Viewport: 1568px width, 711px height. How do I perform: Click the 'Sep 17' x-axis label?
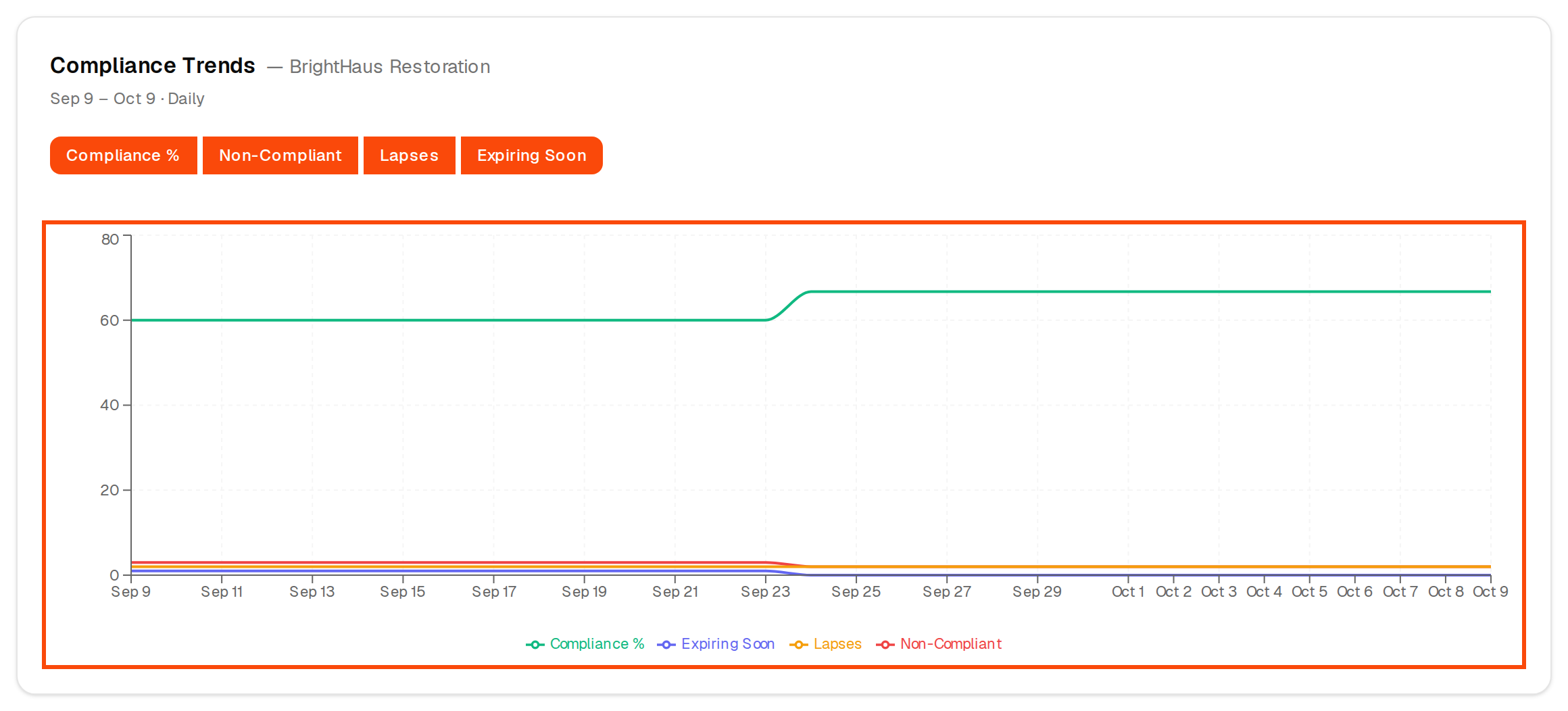pos(494,592)
